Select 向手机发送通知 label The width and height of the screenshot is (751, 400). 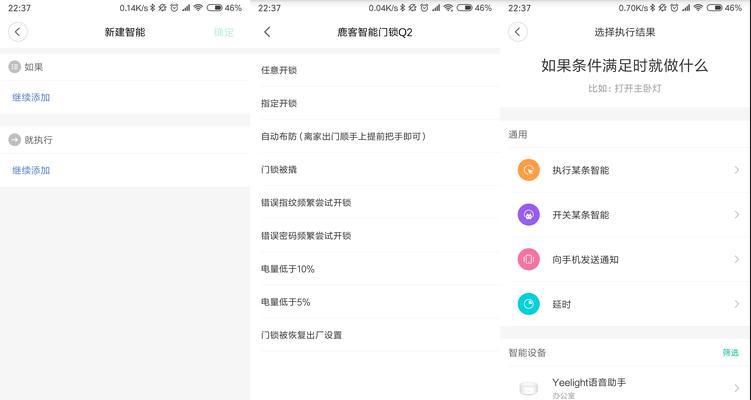click(585, 260)
